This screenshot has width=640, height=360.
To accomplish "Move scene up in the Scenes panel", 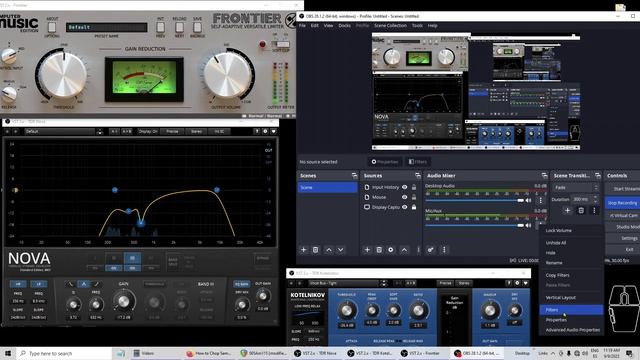I will click(x=329, y=249).
